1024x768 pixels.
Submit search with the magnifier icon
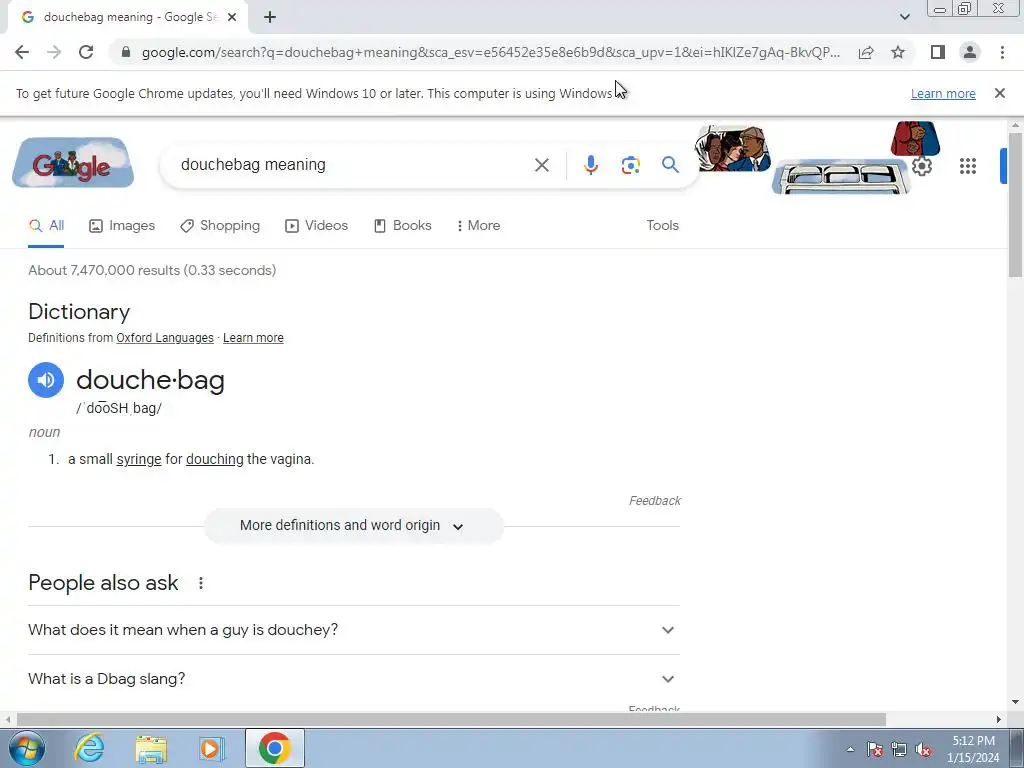click(x=670, y=165)
